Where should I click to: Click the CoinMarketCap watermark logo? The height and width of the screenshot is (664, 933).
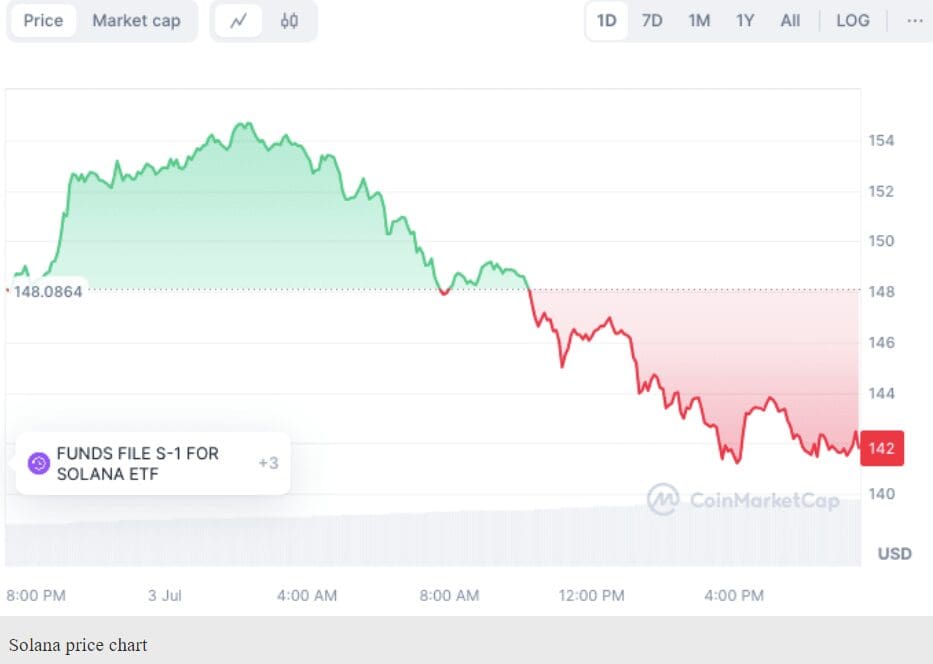(663, 501)
